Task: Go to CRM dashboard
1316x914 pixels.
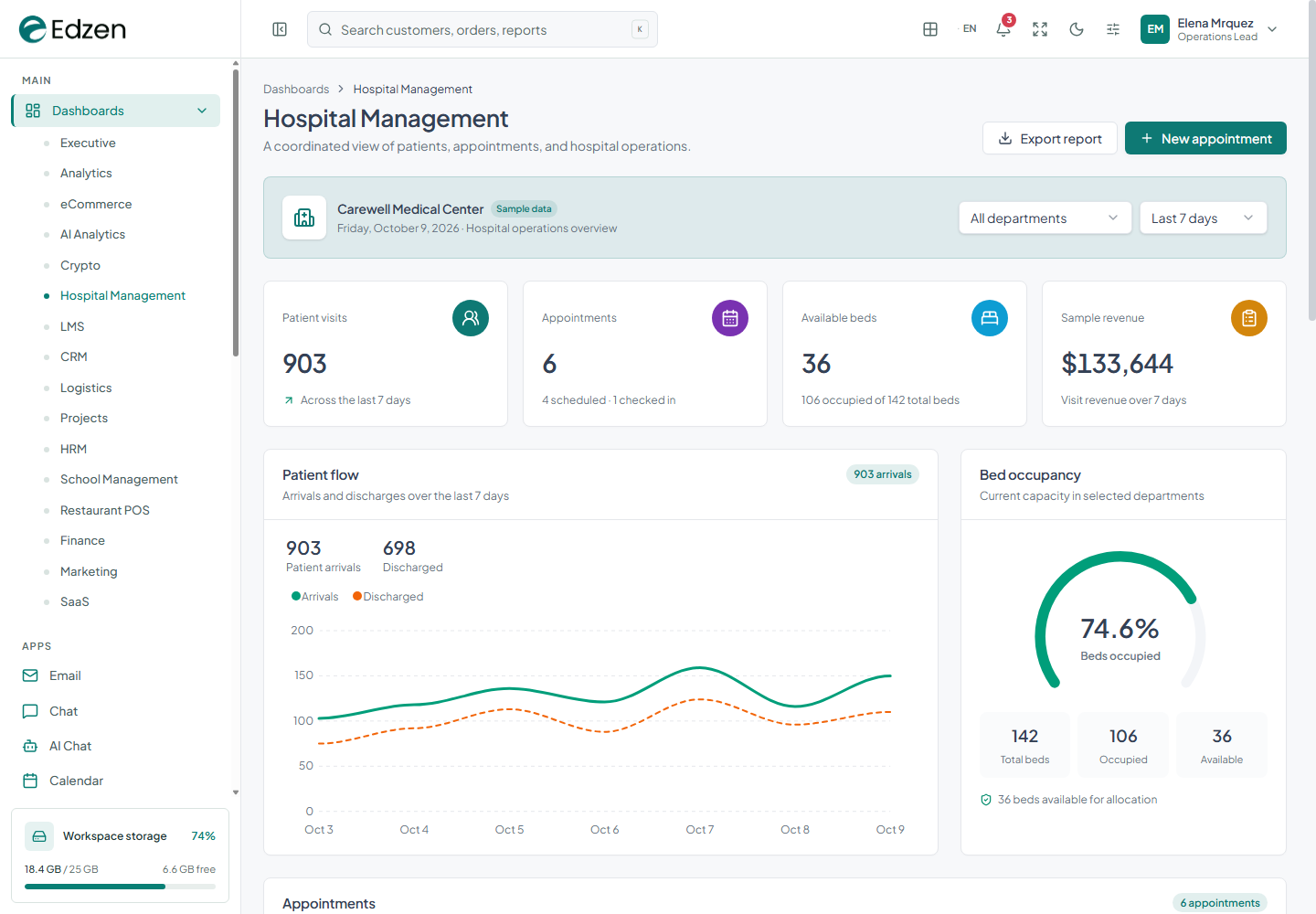Action: 74,356
